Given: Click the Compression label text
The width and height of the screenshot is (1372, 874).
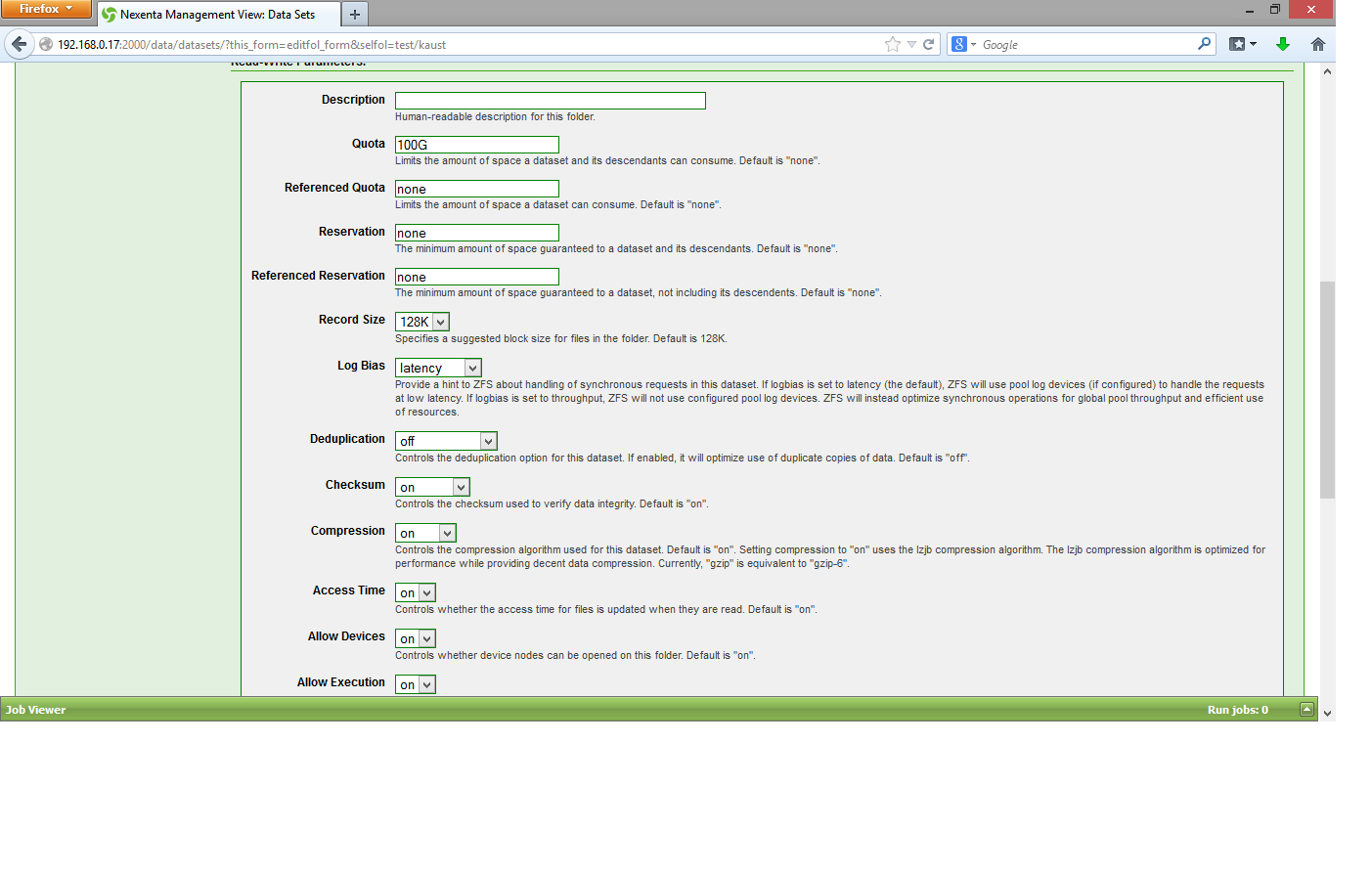Looking at the screenshot, I should (347, 531).
